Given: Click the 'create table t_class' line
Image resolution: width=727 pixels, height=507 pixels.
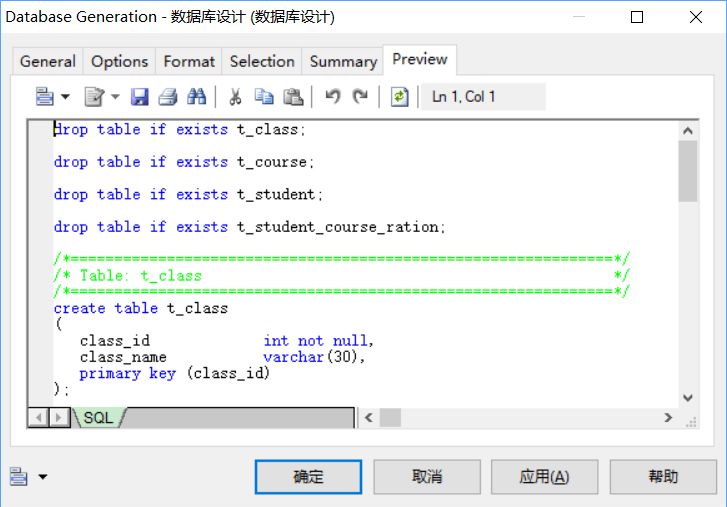Looking at the screenshot, I should click(141, 308).
